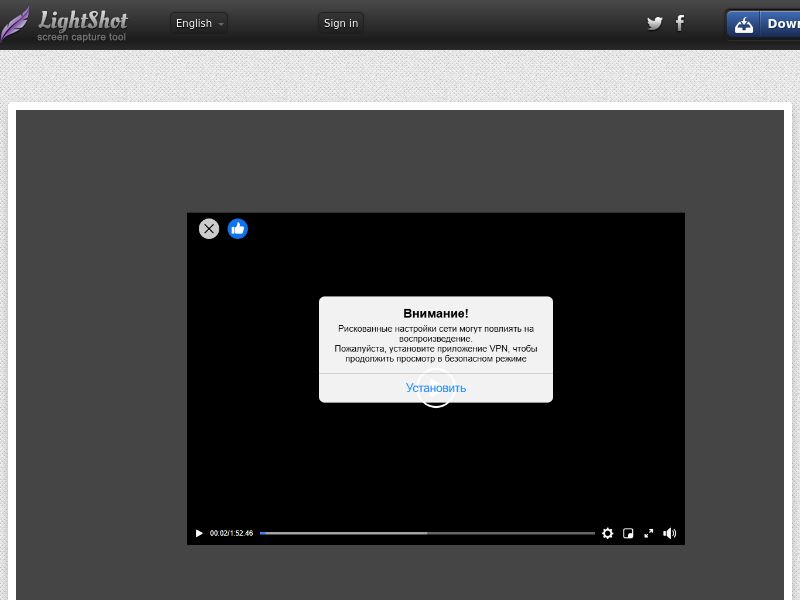Toggle picture-in-picture mode icon
Screen dimensions: 800x600
628,533
